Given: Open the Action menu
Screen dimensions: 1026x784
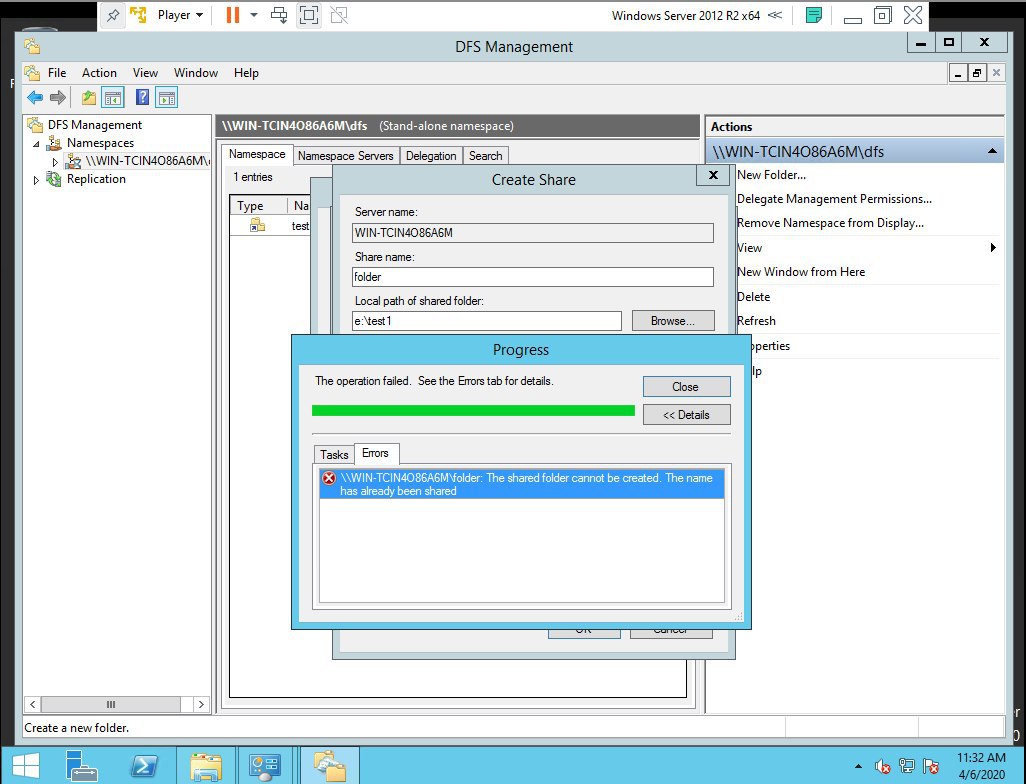Looking at the screenshot, I should tap(99, 73).
